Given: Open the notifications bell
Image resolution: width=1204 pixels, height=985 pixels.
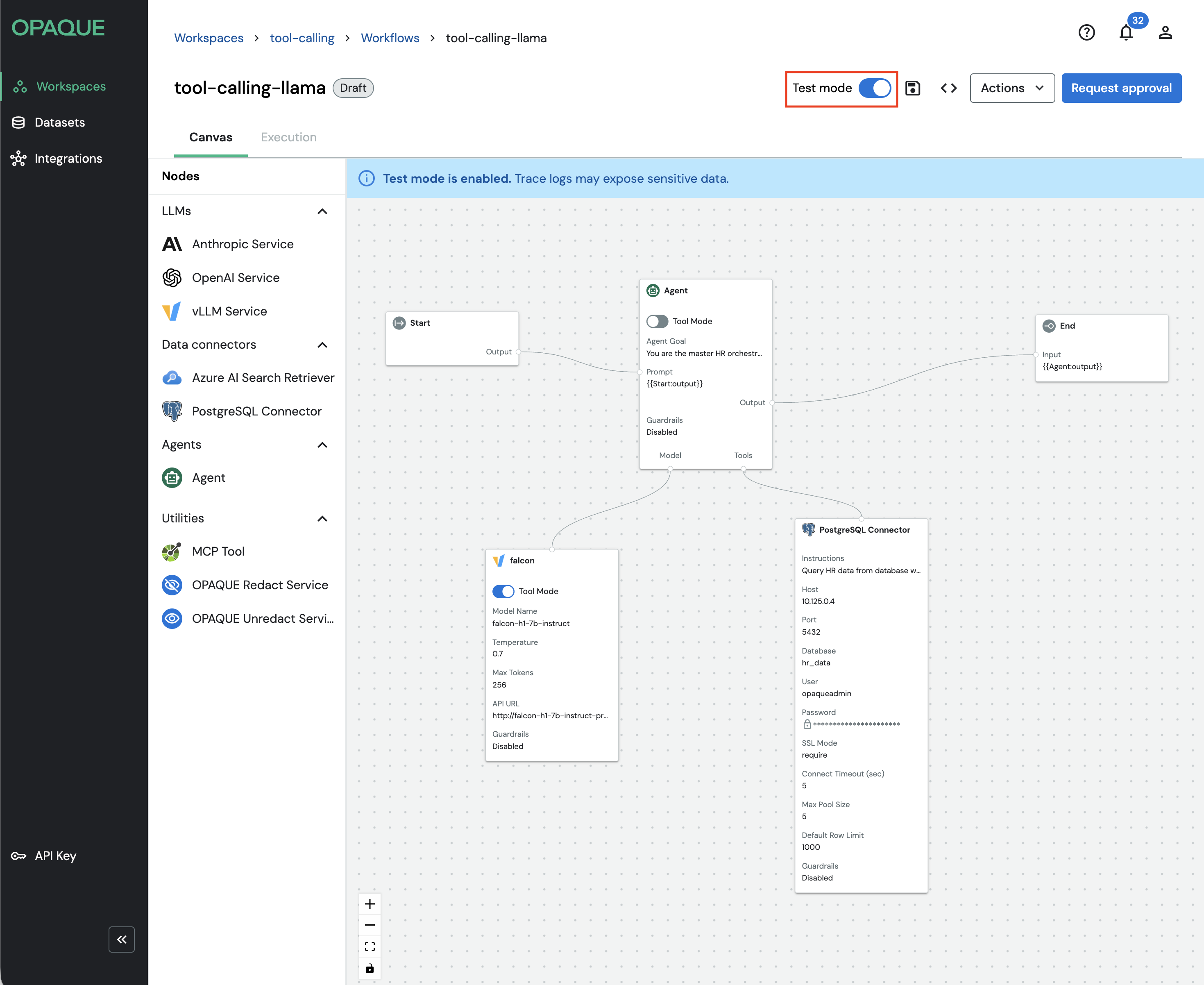Looking at the screenshot, I should pyautogui.click(x=1126, y=33).
